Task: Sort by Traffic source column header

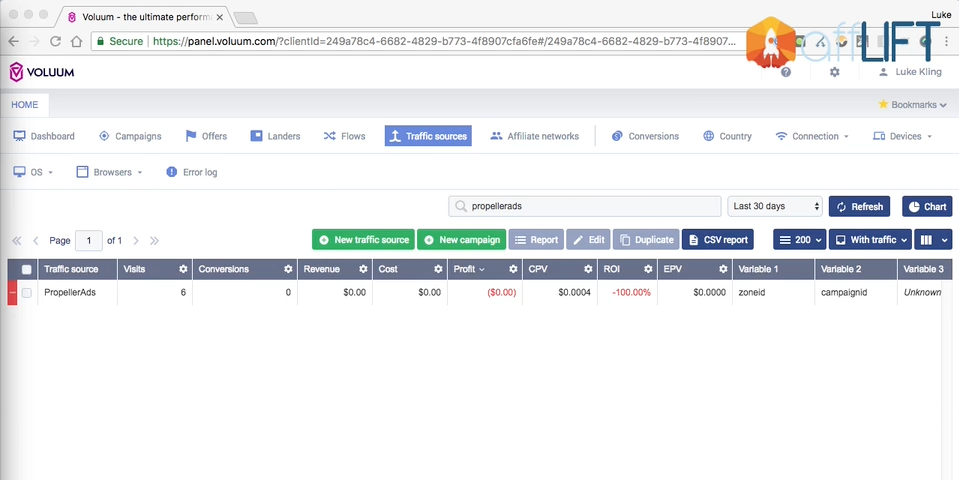Action: (71, 269)
